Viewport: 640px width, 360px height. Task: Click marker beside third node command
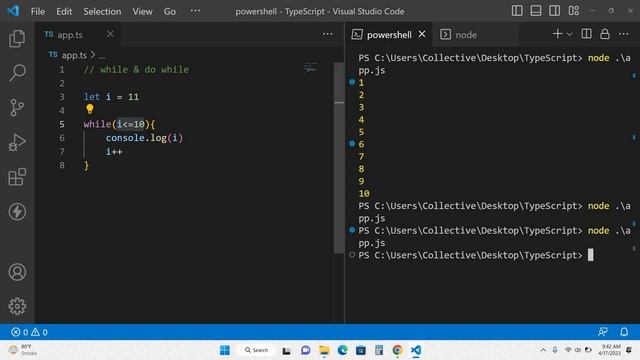coord(352,230)
